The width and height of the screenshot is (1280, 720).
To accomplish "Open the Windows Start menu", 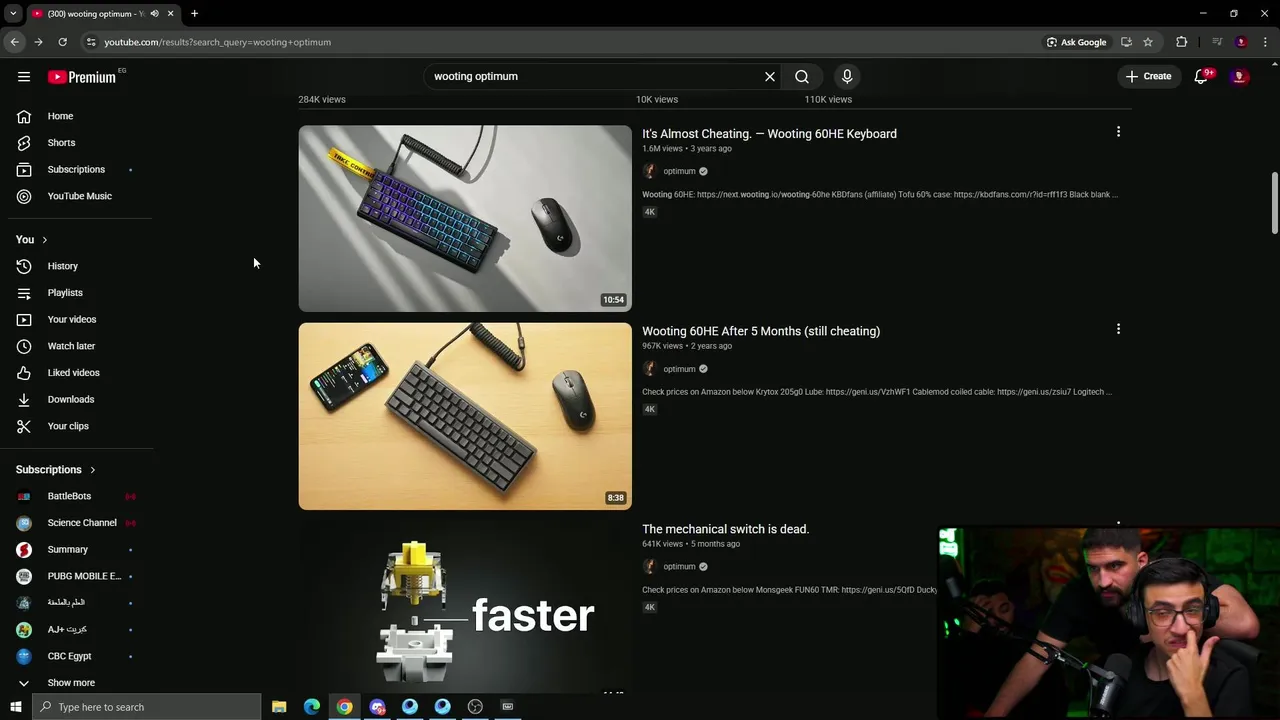I will click(x=15, y=707).
